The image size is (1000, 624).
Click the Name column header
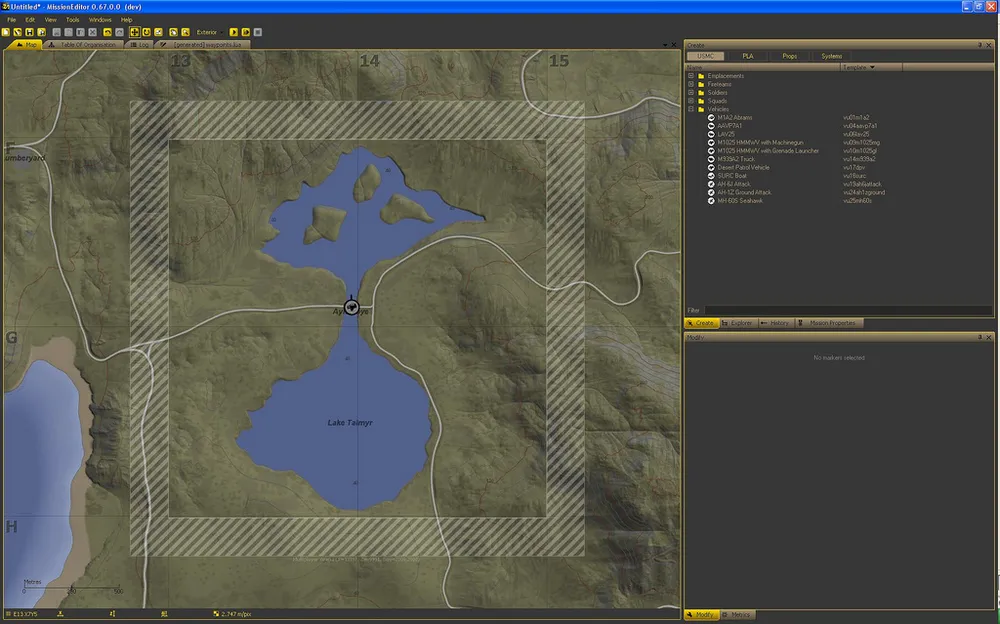click(763, 67)
